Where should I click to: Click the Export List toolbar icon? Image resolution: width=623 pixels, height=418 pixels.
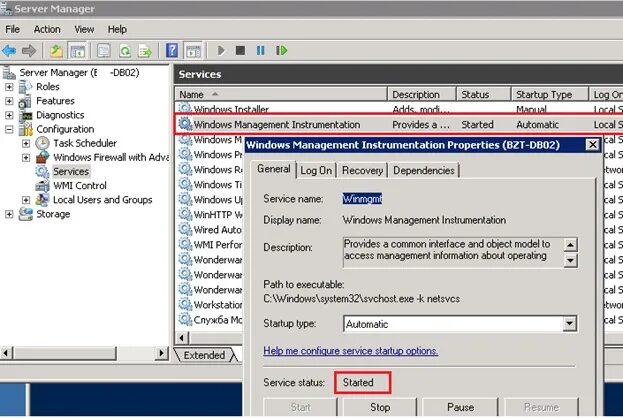point(145,51)
